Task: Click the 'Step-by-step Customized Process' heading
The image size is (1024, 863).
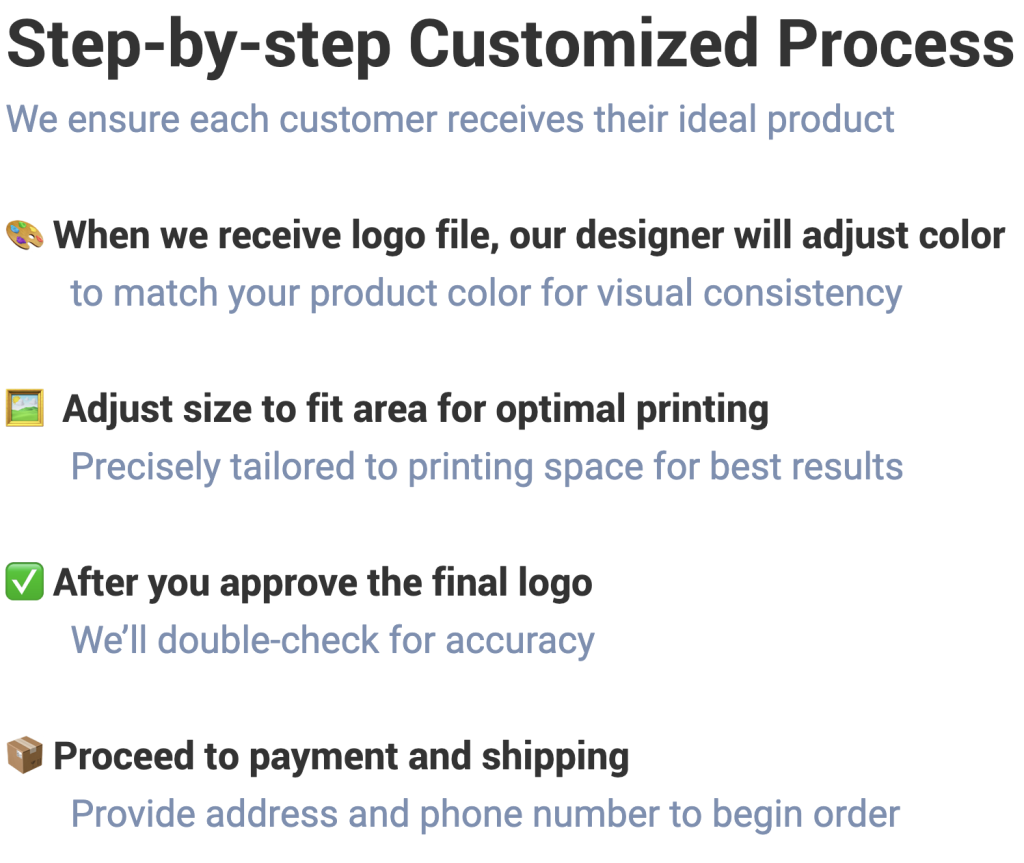Action: coord(510,44)
